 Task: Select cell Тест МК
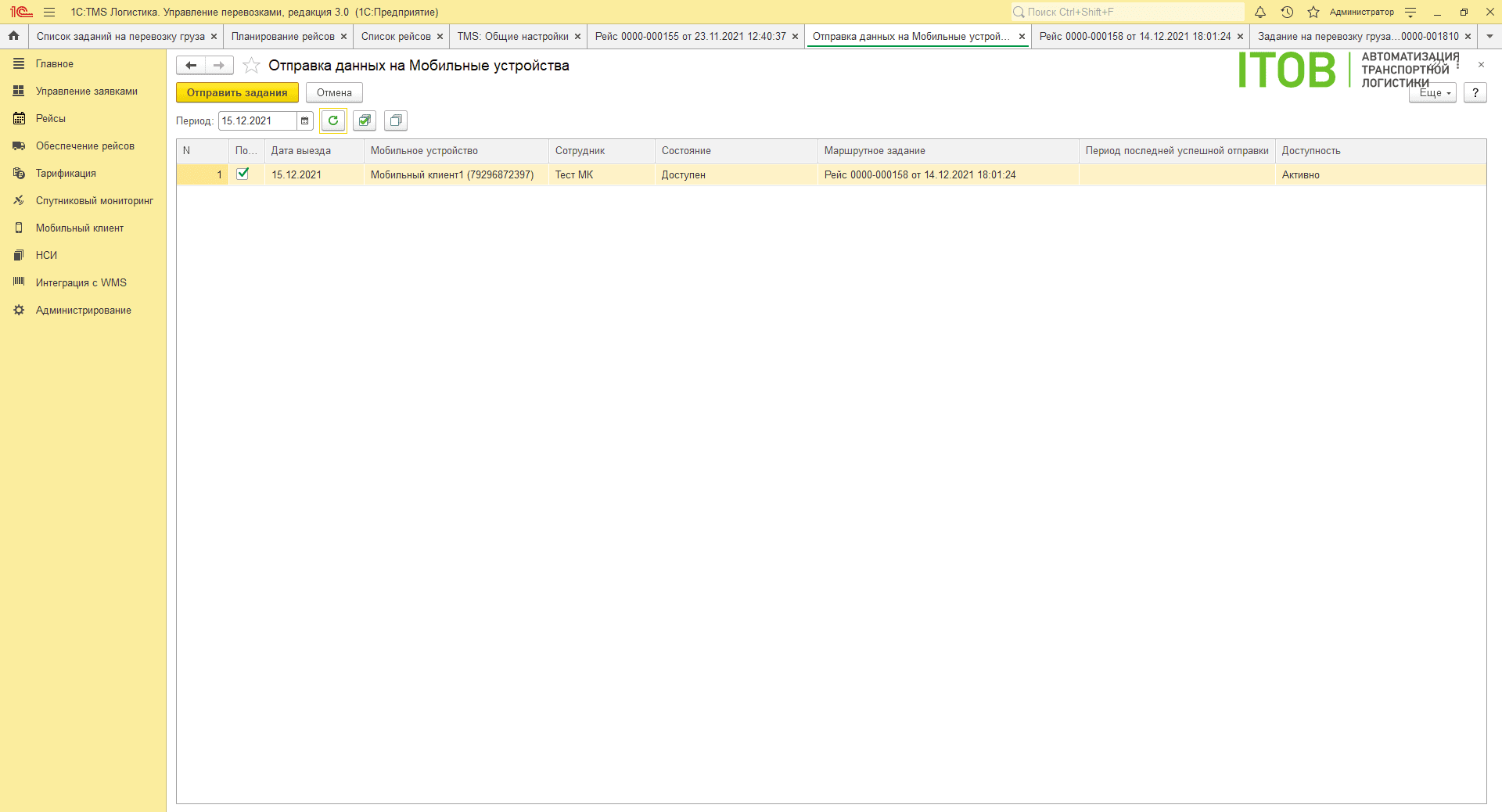[x=602, y=174]
